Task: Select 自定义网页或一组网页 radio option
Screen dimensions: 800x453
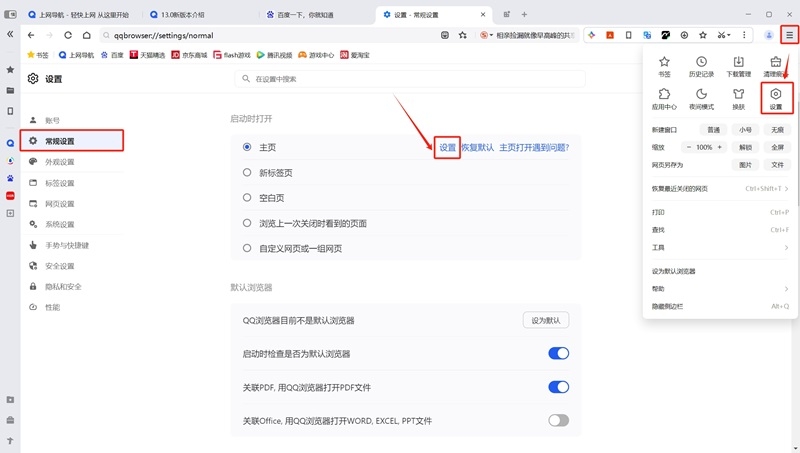Action: coord(247,248)
